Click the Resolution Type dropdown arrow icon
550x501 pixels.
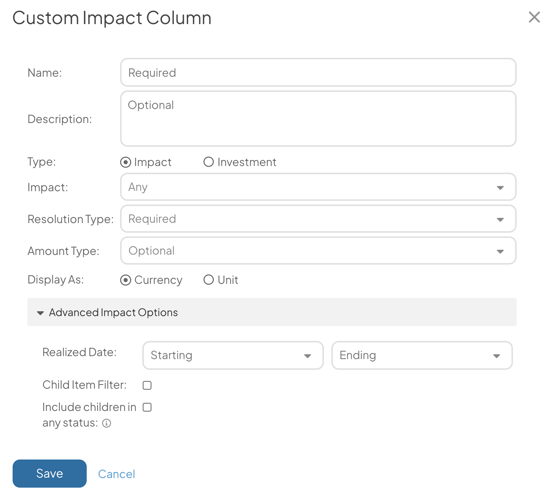pos(500,220)
